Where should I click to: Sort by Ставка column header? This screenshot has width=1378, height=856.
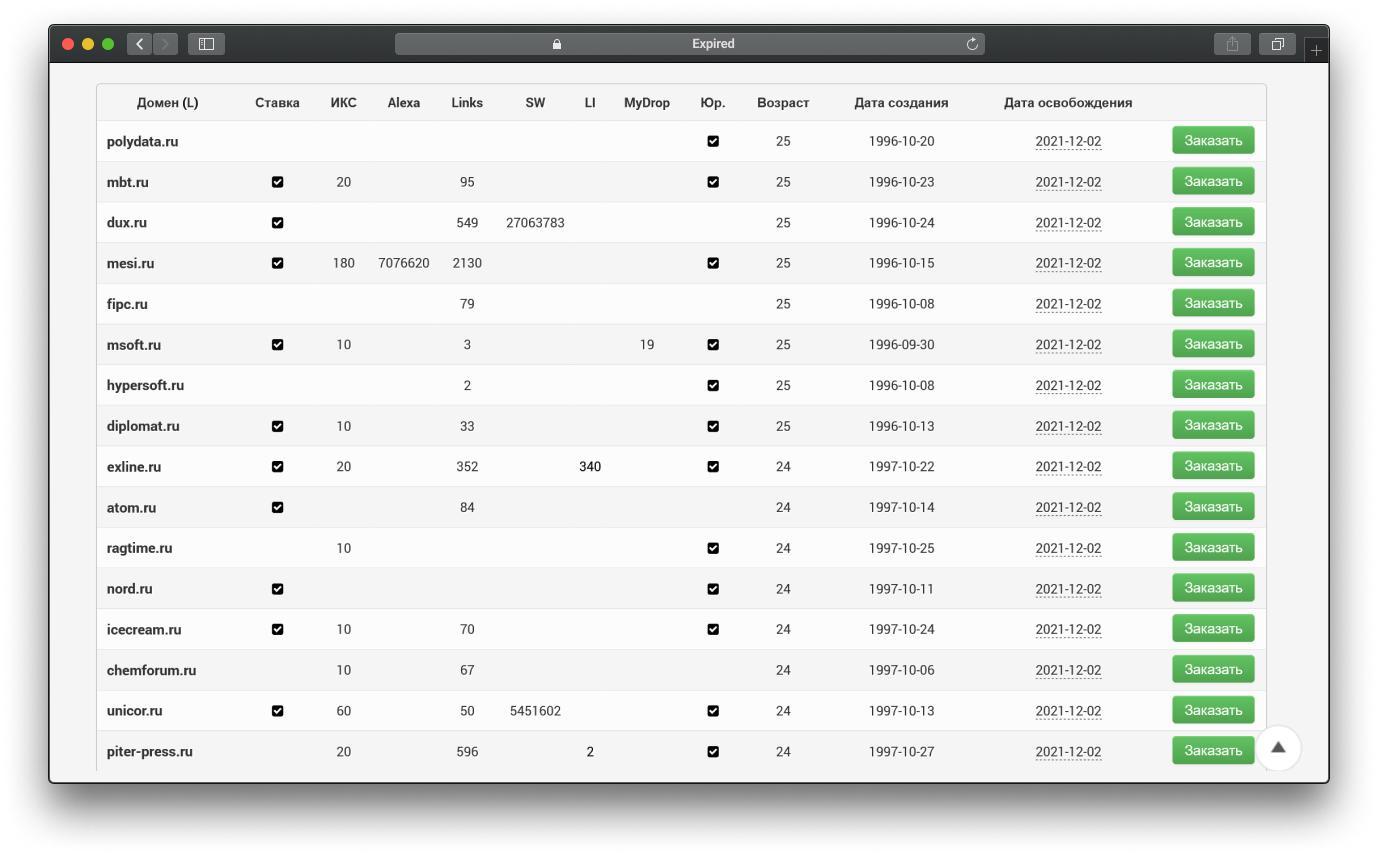tap(277, 103)
